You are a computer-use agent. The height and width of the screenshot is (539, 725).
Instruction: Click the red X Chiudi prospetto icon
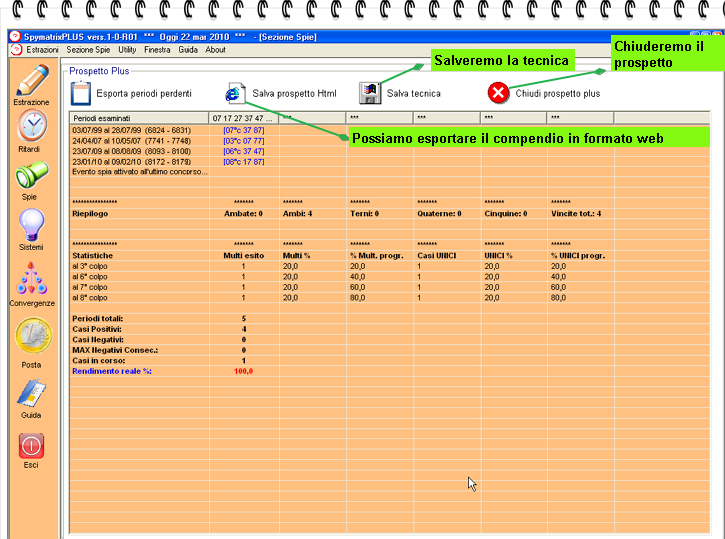[x=498, y=93]
